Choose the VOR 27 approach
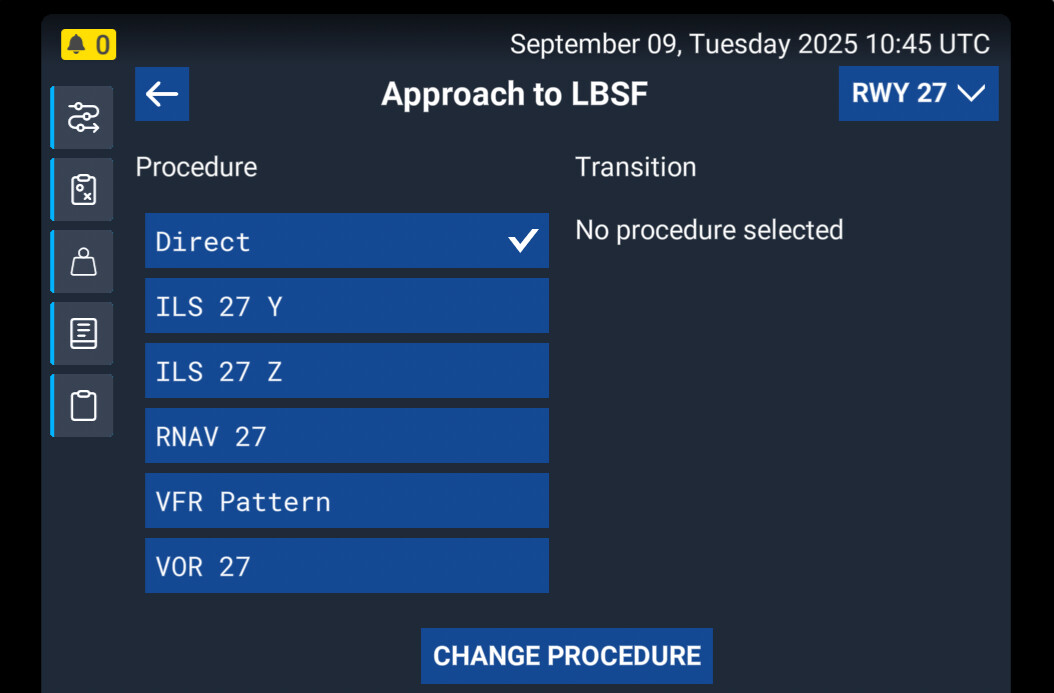 point(346,566)
